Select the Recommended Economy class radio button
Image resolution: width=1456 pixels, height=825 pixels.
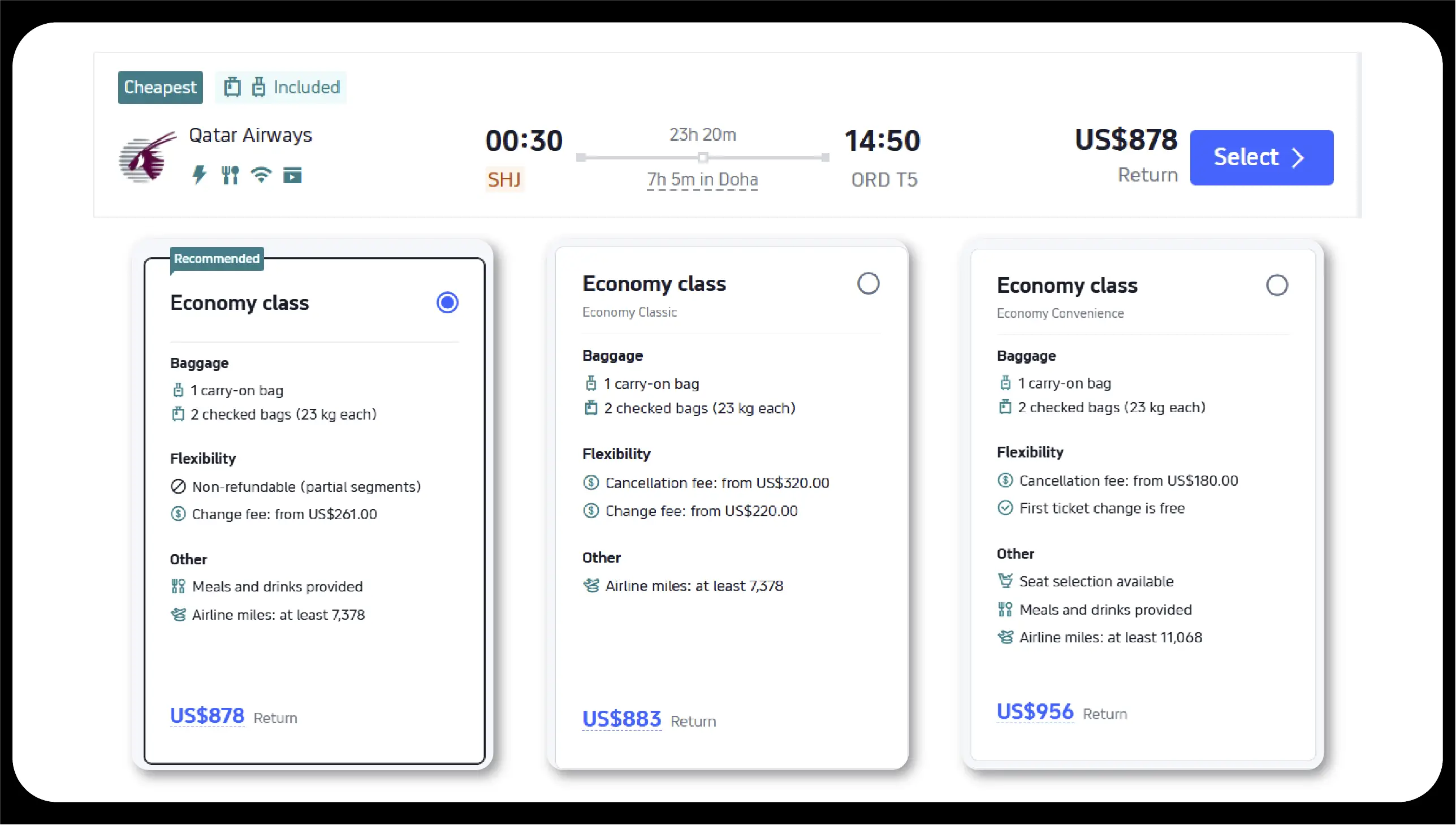tap(447, 303)
